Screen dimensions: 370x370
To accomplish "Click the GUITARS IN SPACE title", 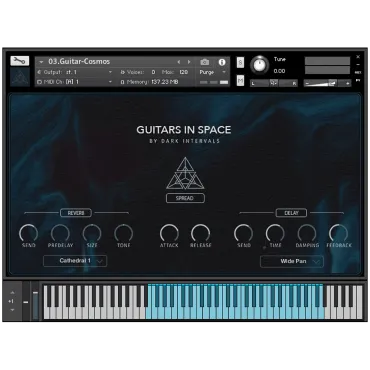I will pyautogui.click(x=184, y=130).
